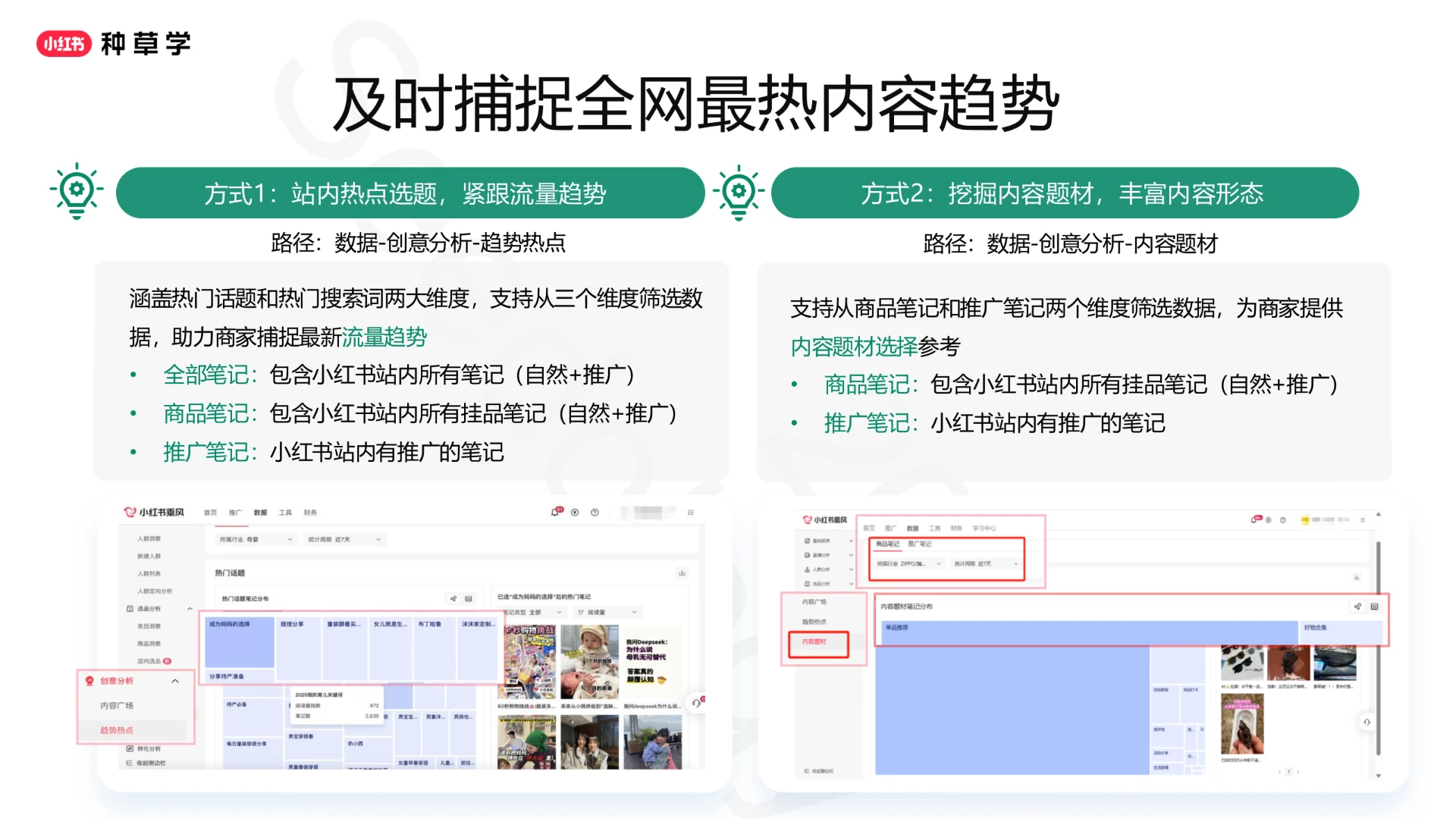Switch 热门话题笔记分布 to table view icon
The width and height of the screenshot is (1456, 819).
coord(469,599)
